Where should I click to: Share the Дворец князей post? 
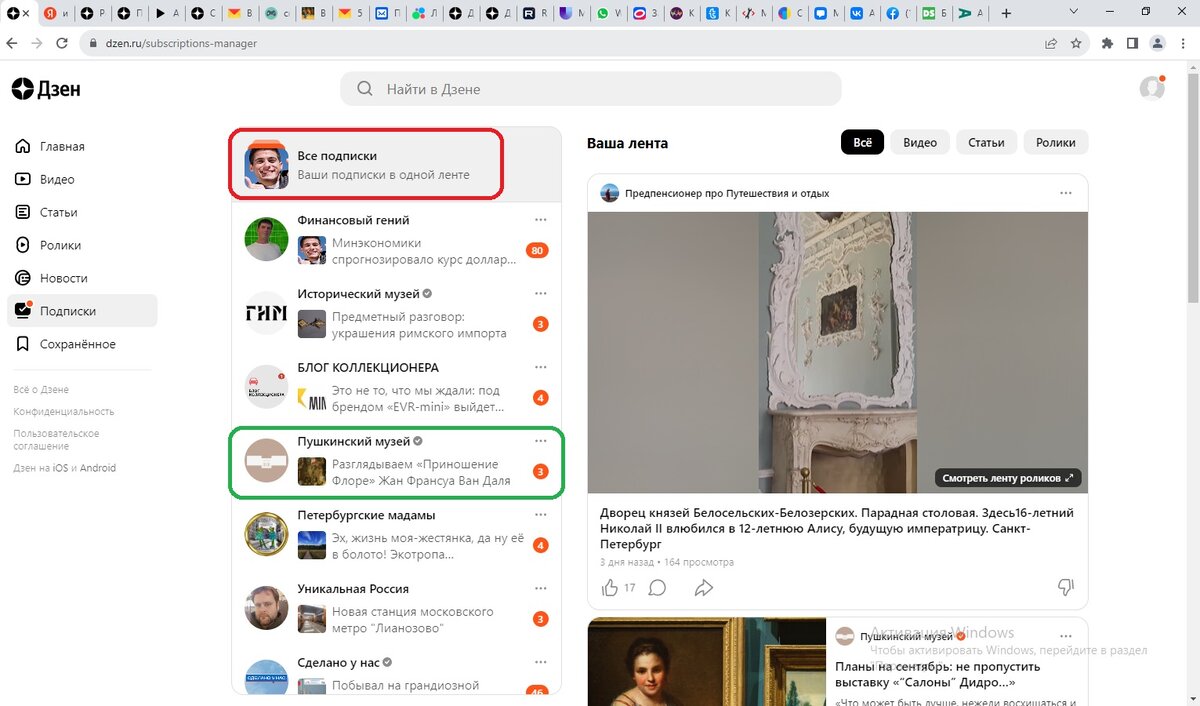point(704,587)
